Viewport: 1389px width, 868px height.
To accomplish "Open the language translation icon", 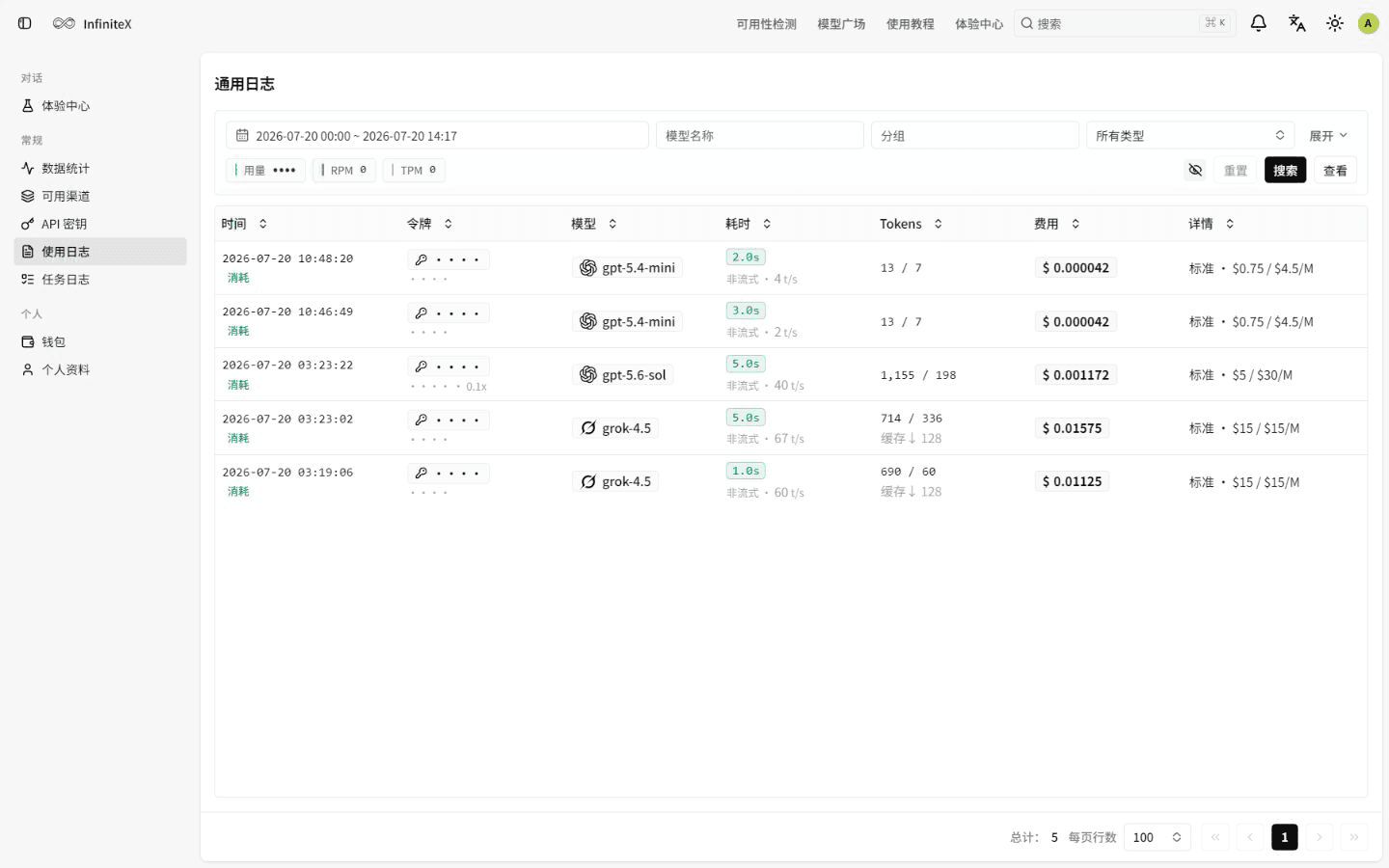I will (1296, 23).
